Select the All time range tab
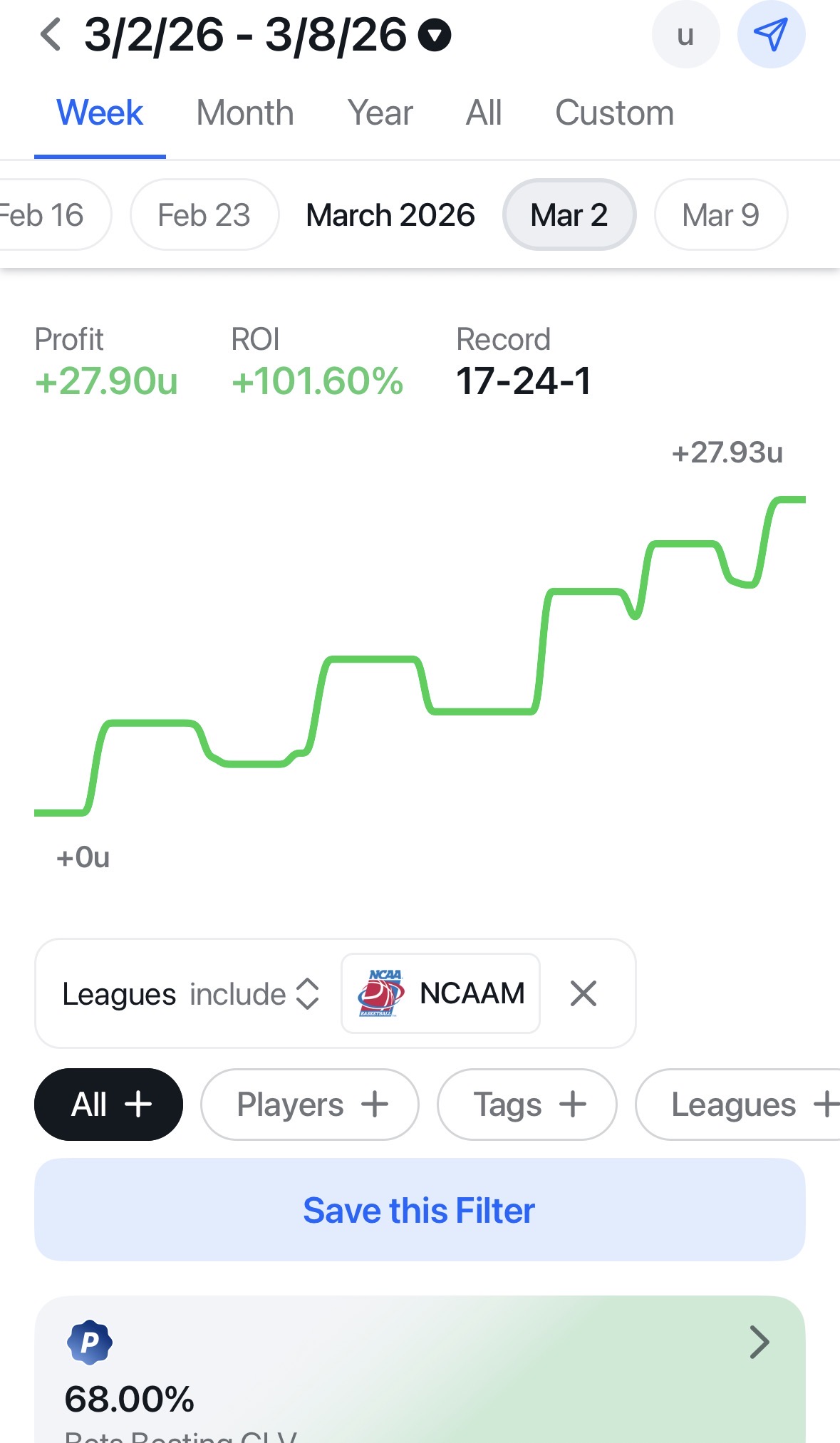The image size is (840, 1443). click(484, 113)
